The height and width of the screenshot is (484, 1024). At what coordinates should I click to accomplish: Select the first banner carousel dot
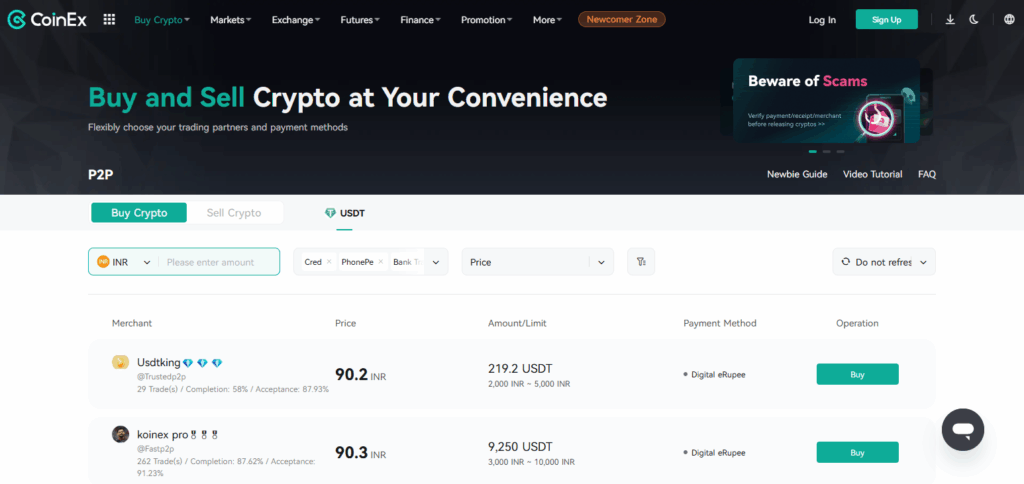click(x=812, y=152)
